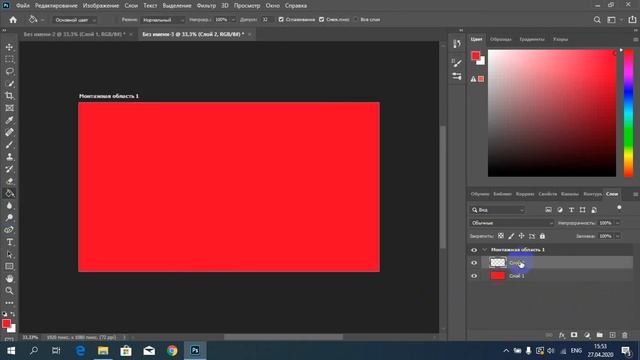Open the tool preset picker arrow

point(42,20)
